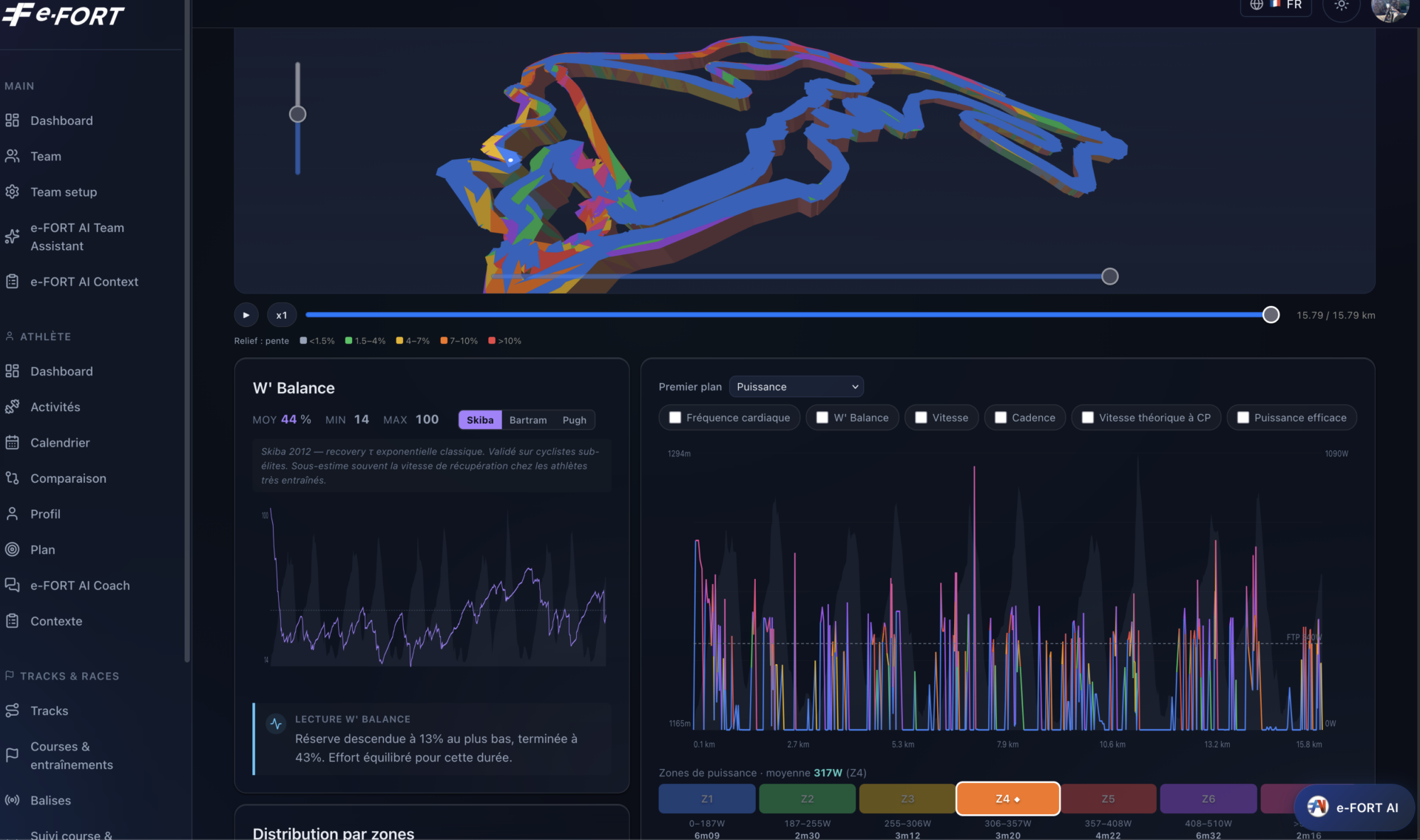Open the user avatar menu
This screenshot has height=840, width=1420.
coord(1390,7)
